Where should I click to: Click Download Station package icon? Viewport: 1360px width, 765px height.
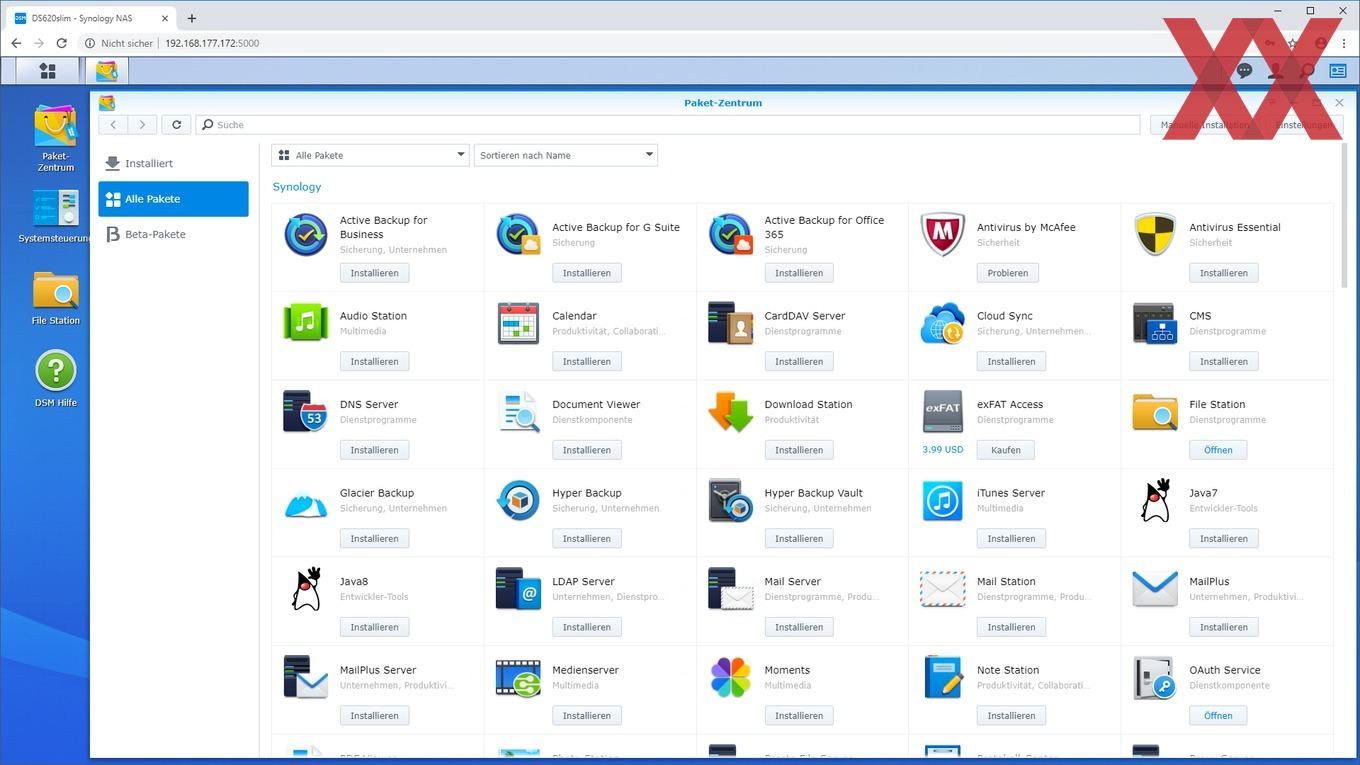click(730, 412)
